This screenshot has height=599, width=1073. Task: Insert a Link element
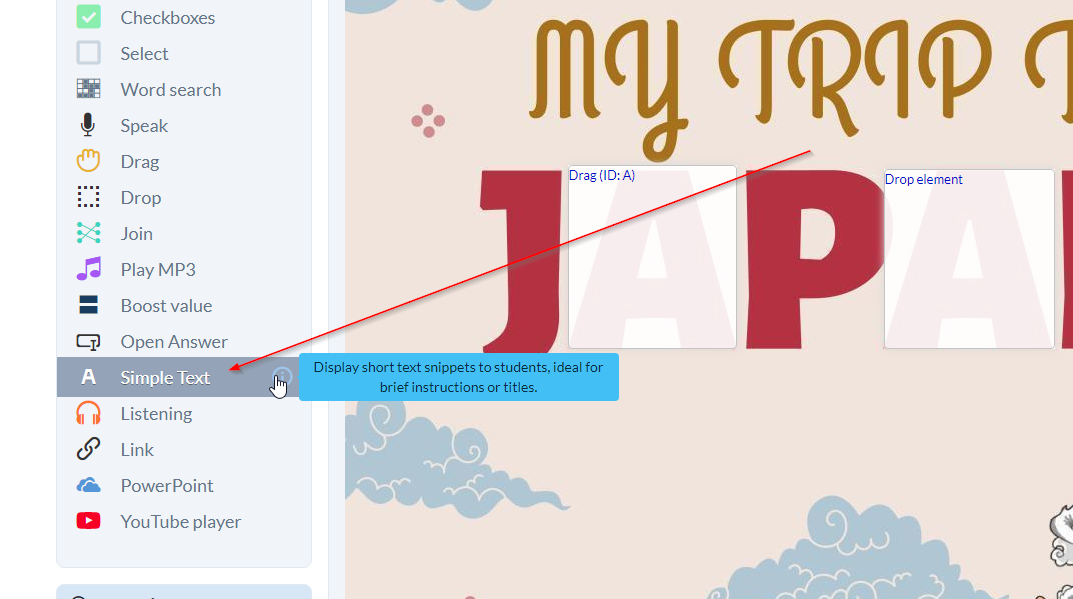(137, 450)
